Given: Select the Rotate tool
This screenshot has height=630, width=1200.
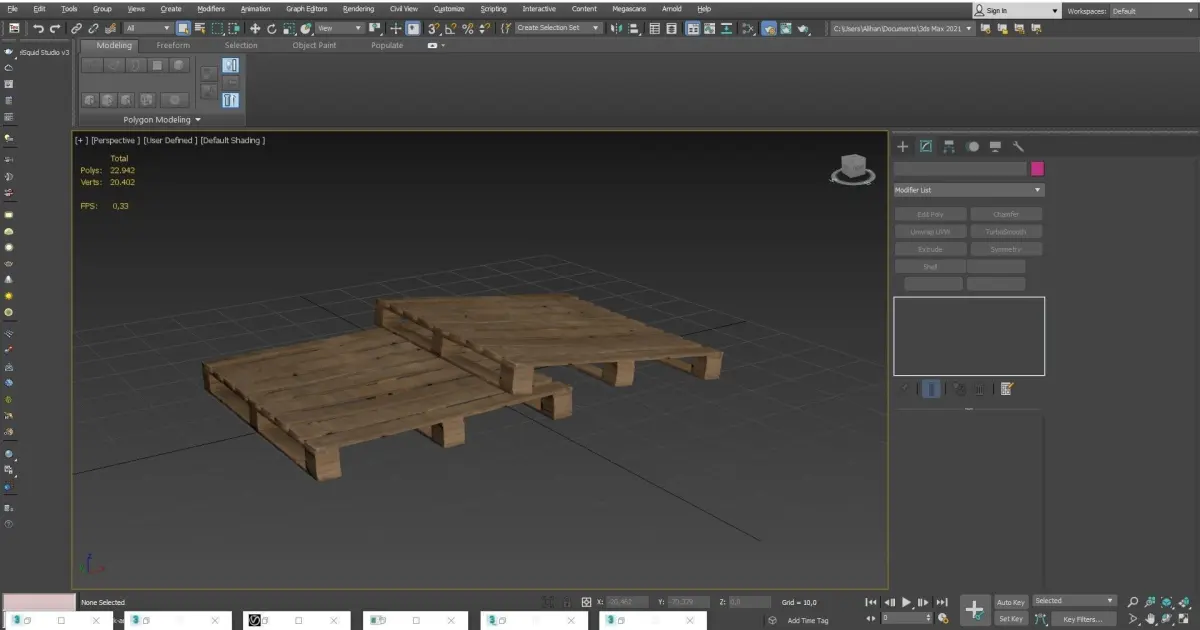Looking at the screenshot, I should point(271,29).
